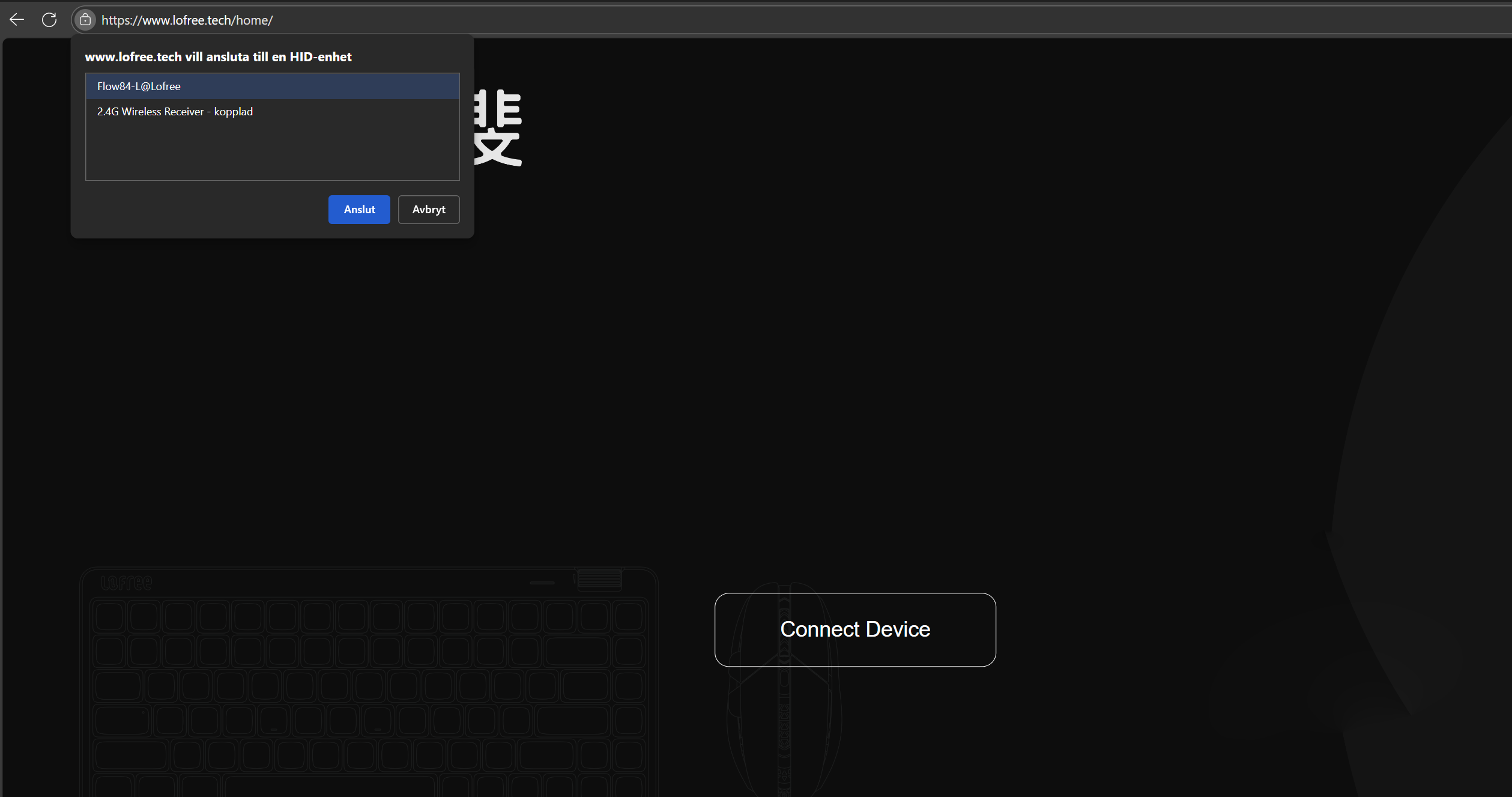The width and height of the screenshot is (1512, 797).
Task: Cancel pairing with Avbryt button
Action: (428, 210)
